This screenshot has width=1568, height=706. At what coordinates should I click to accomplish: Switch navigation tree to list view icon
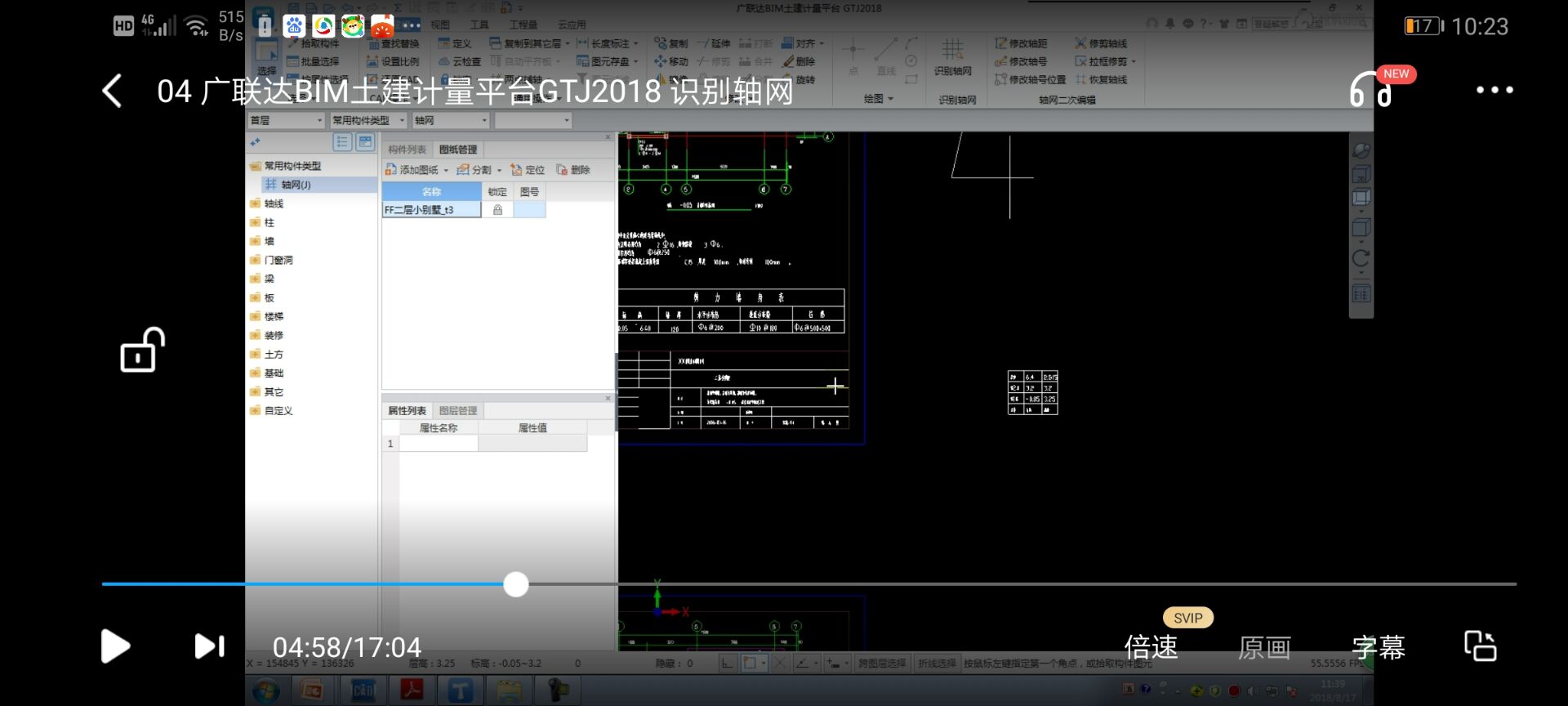[342, 142]
